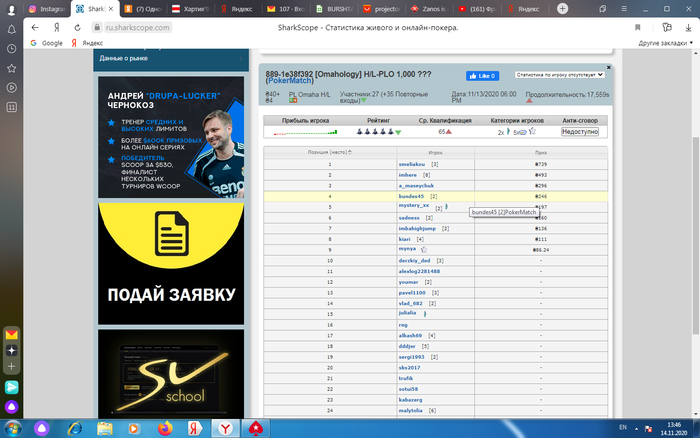Open Андрей Drupa-Lucker Чернокоз ad banner

tap(171, 137)
